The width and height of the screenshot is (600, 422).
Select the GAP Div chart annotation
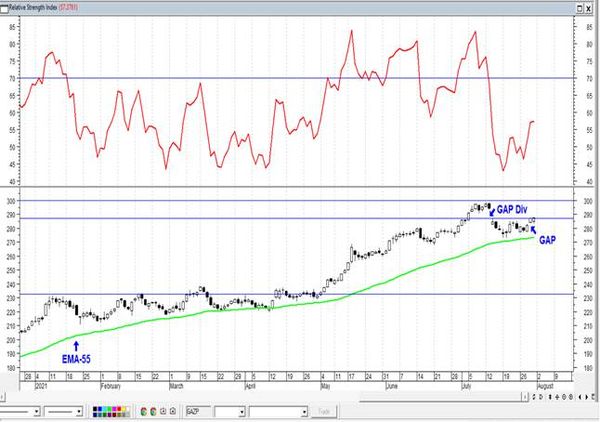pos(512,210)
